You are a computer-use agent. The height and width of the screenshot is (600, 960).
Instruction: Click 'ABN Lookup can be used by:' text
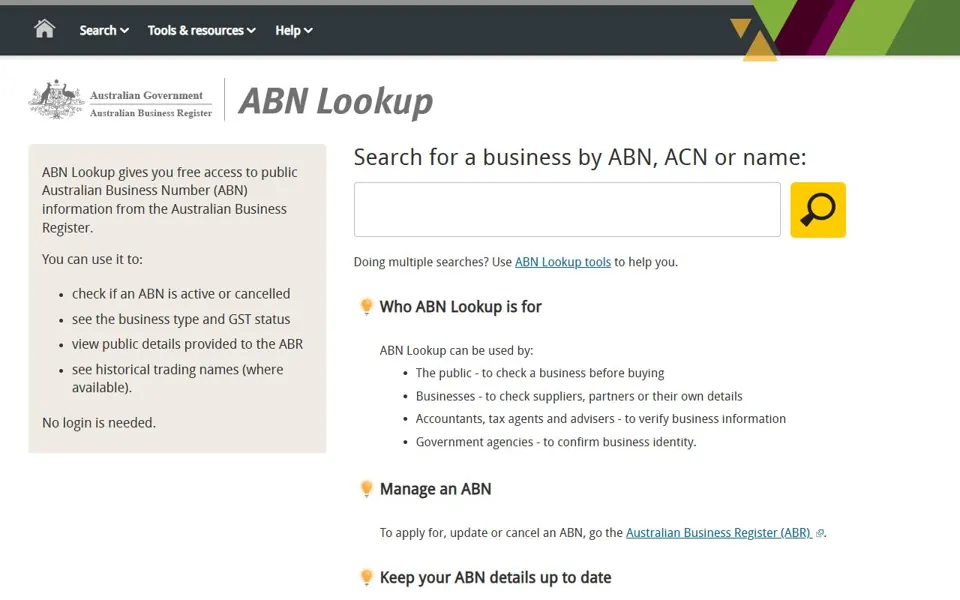pos(456,351)
